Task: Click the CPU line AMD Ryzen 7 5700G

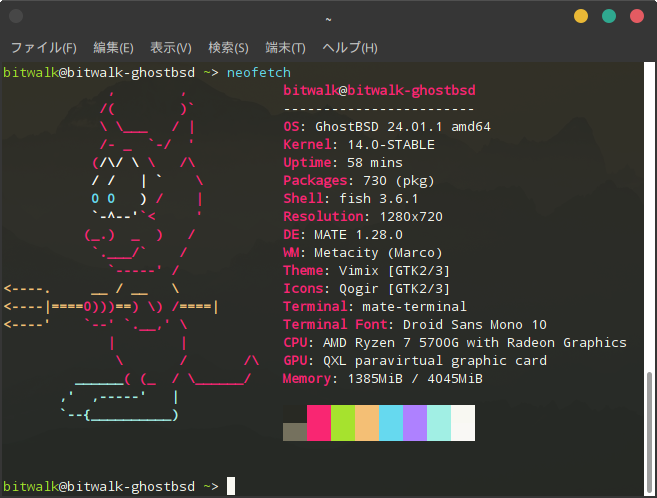Action: pyautogui.click(x=455, y=343)
